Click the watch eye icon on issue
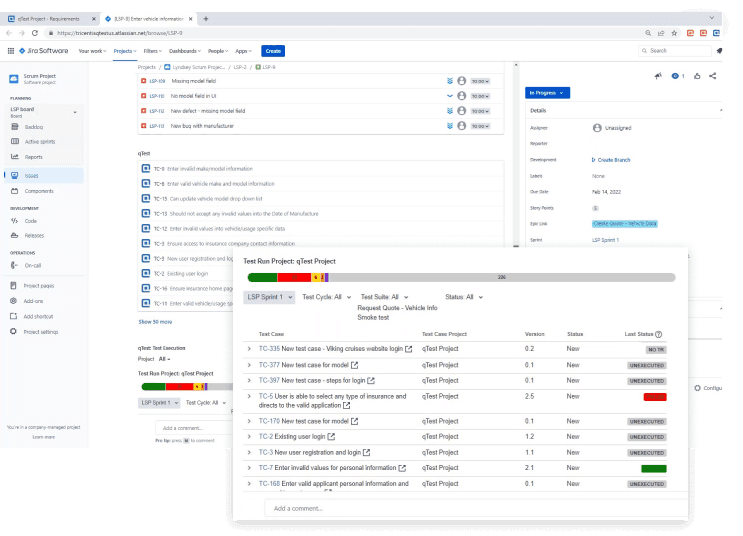This screenshot has height=536, width=743. coord(674,75)
